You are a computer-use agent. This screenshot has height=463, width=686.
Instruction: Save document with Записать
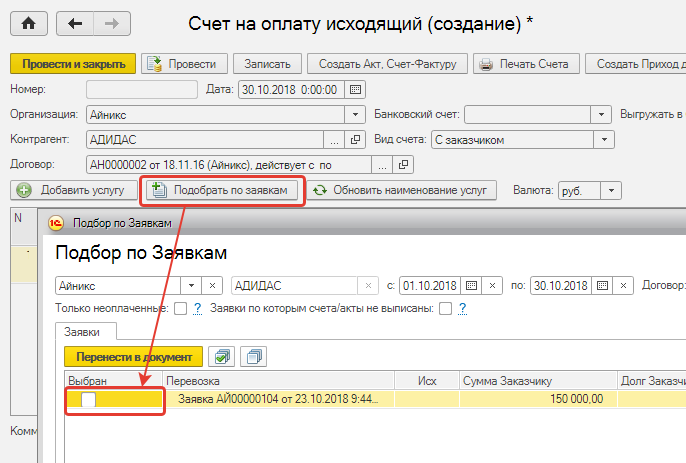tap(267, 64)
